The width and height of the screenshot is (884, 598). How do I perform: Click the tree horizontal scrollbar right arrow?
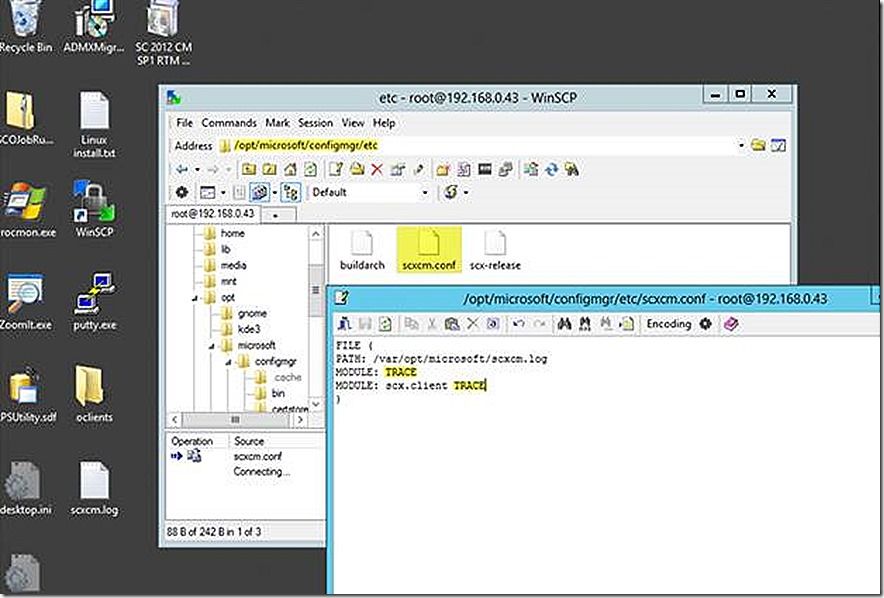point(301,420)
